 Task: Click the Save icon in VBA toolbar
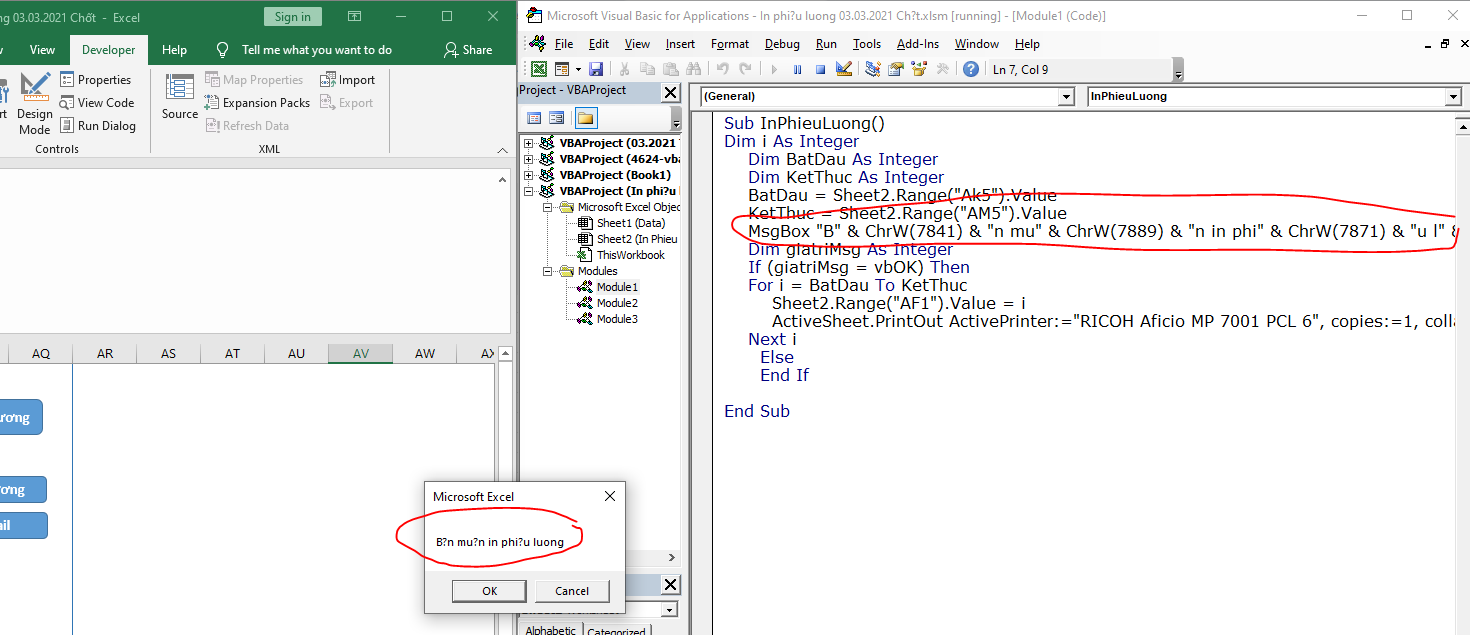[596, 69]
